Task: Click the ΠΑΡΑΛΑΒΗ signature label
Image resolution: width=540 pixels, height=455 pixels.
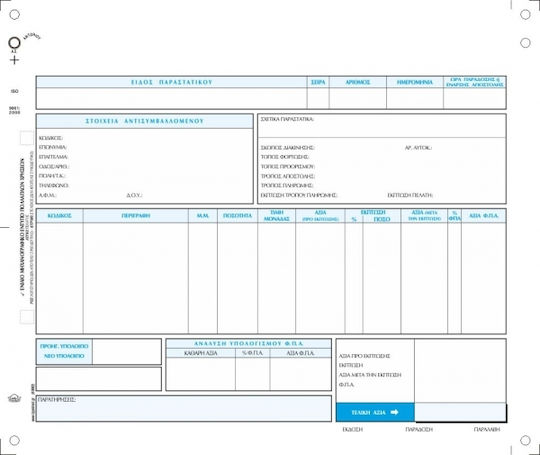Action: pos(487,430)
